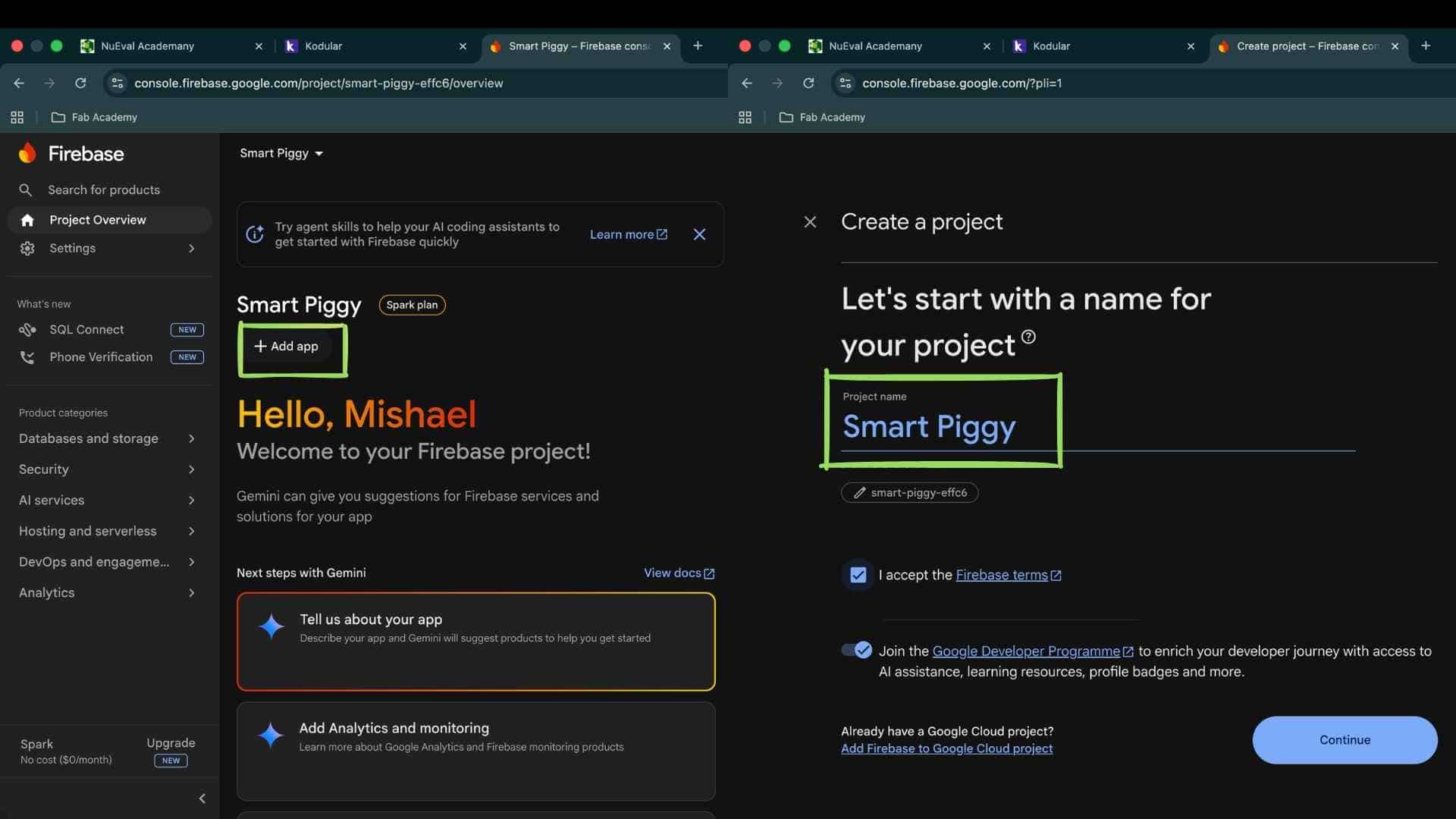This screenshot has width=1456, height=819.
Task: Reload the Smart Piggy Firebase page
Action: click(80, 83)
